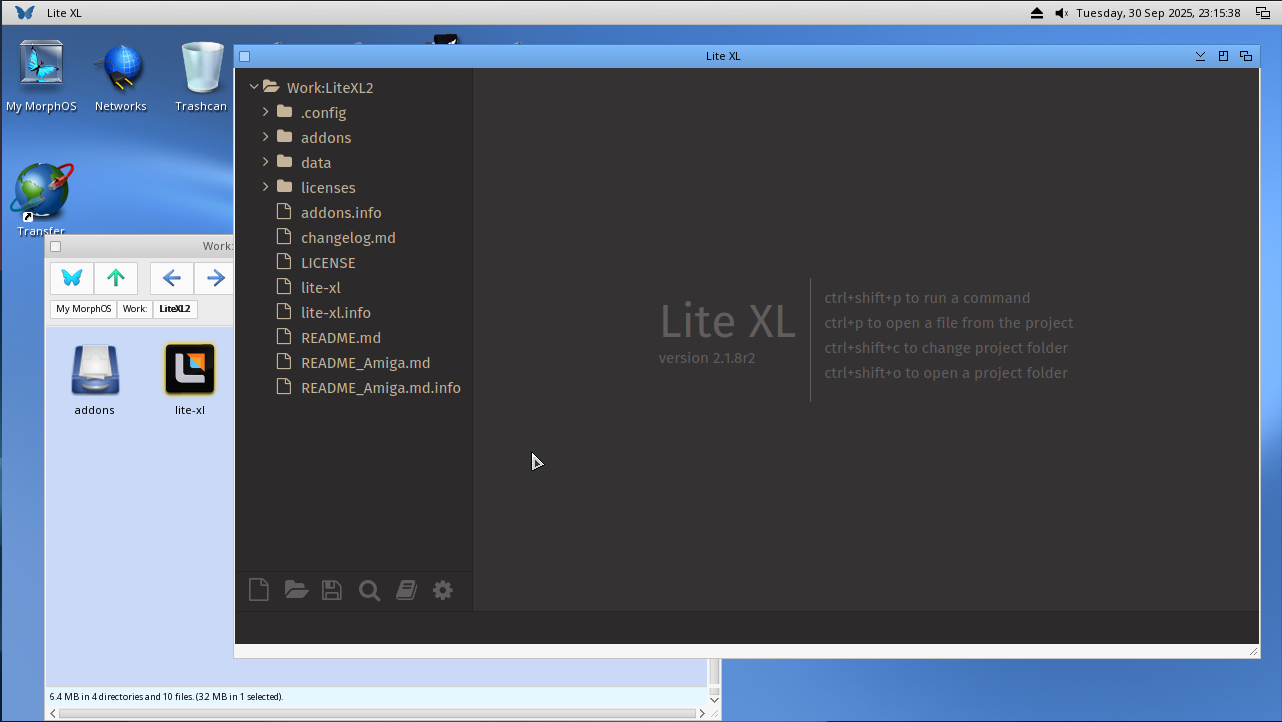
Task: Click the green up-arrow parent directory button
Action: tap(116, 278)
